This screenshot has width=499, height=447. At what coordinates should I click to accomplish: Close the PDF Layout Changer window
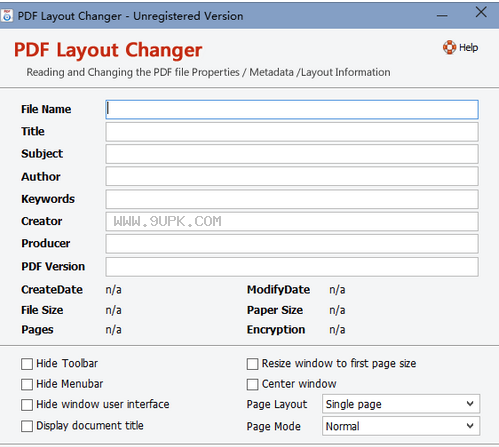(481, 12)
